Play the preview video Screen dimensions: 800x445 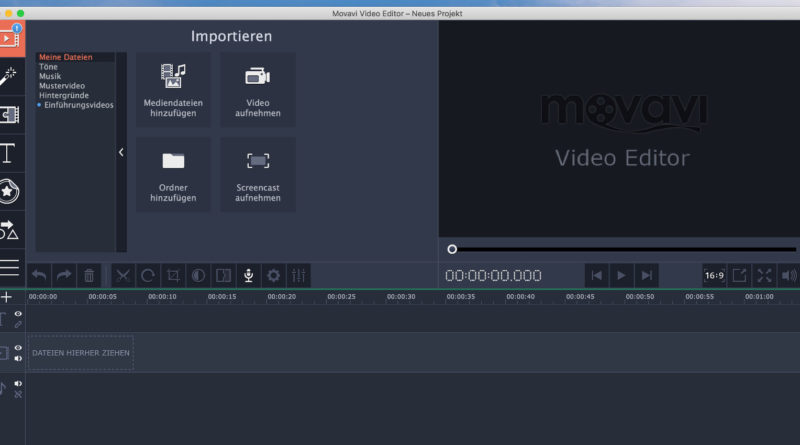tap(621, 276)
